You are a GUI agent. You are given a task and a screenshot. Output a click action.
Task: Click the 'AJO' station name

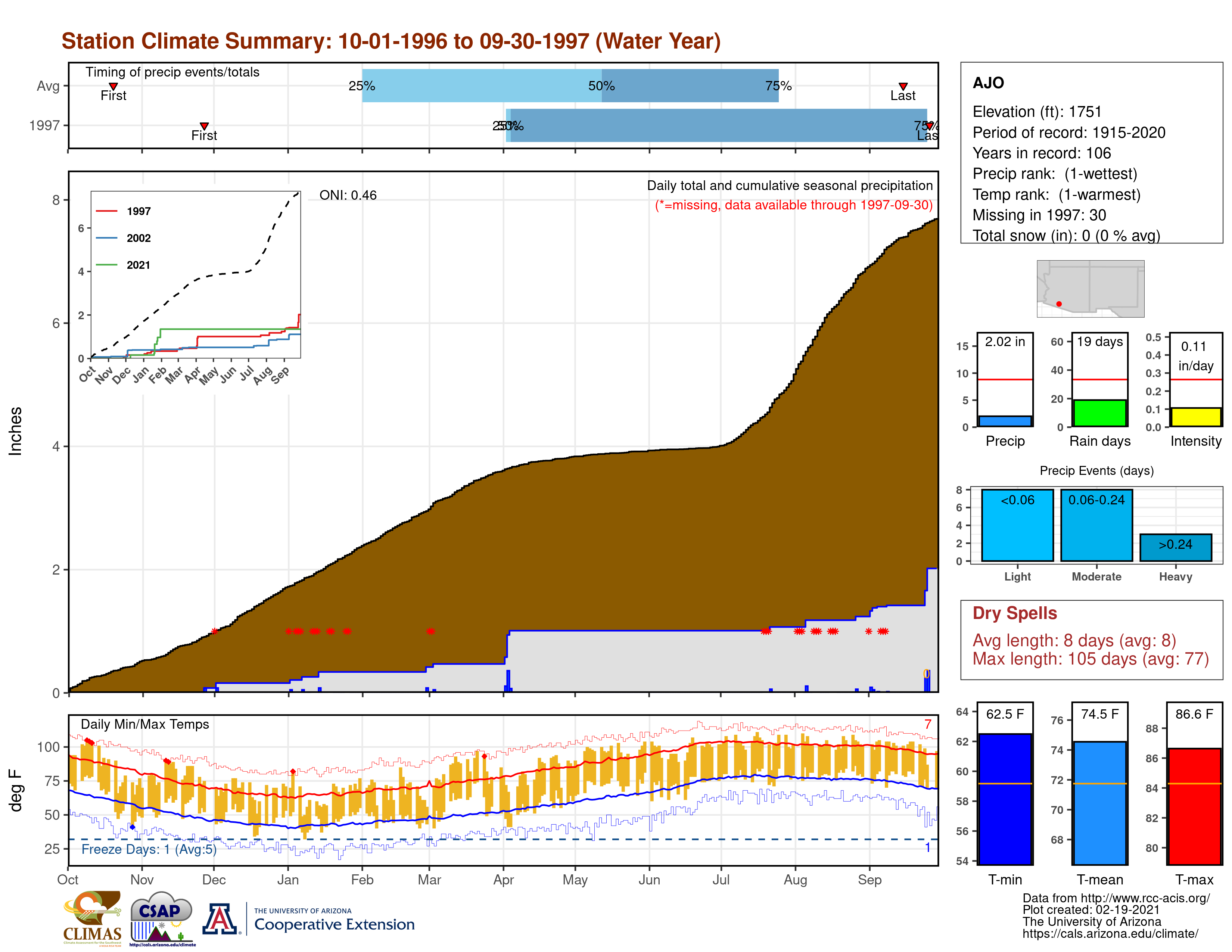coord(988,83)
